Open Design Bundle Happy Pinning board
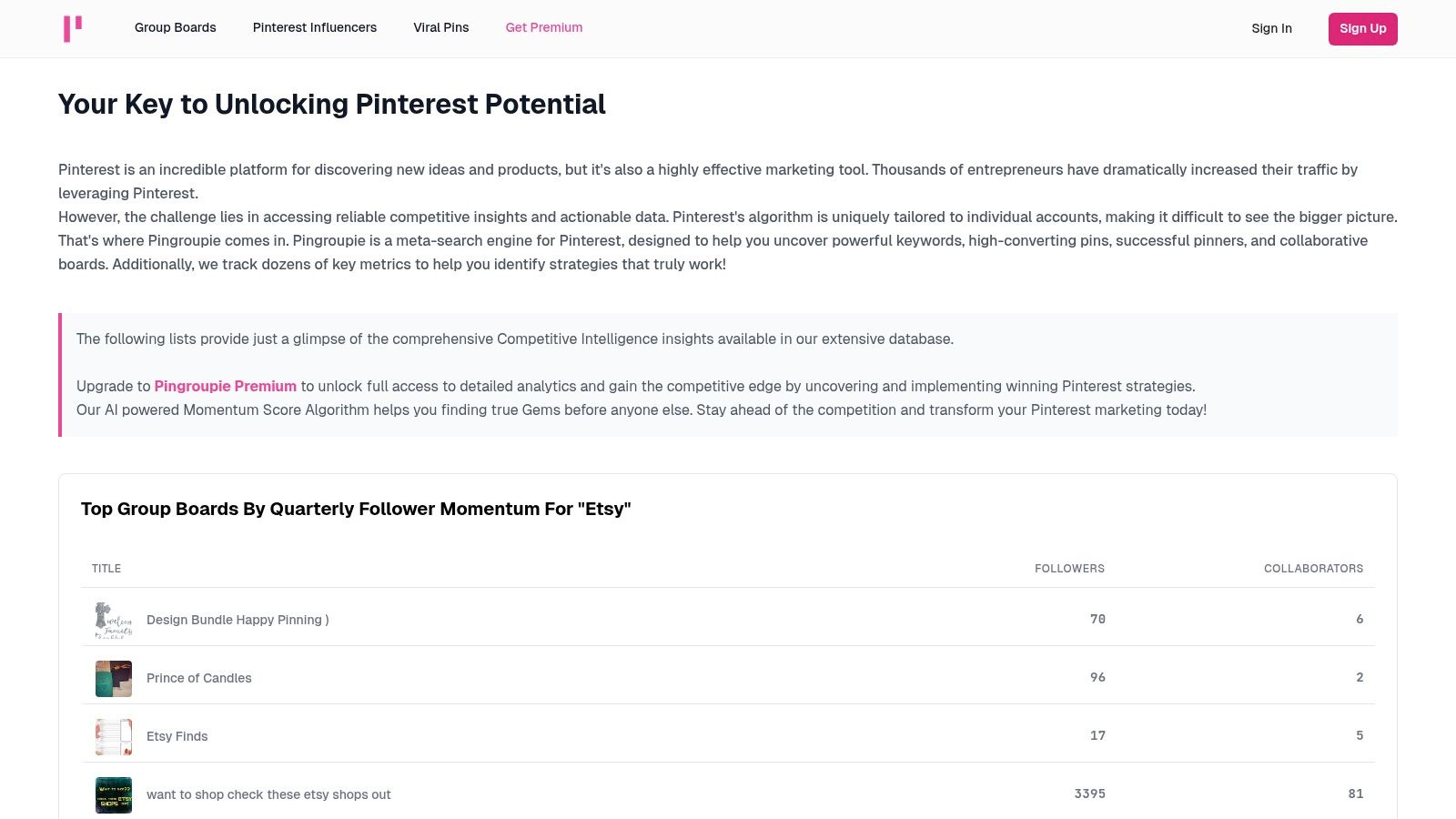 click(238, 620)
